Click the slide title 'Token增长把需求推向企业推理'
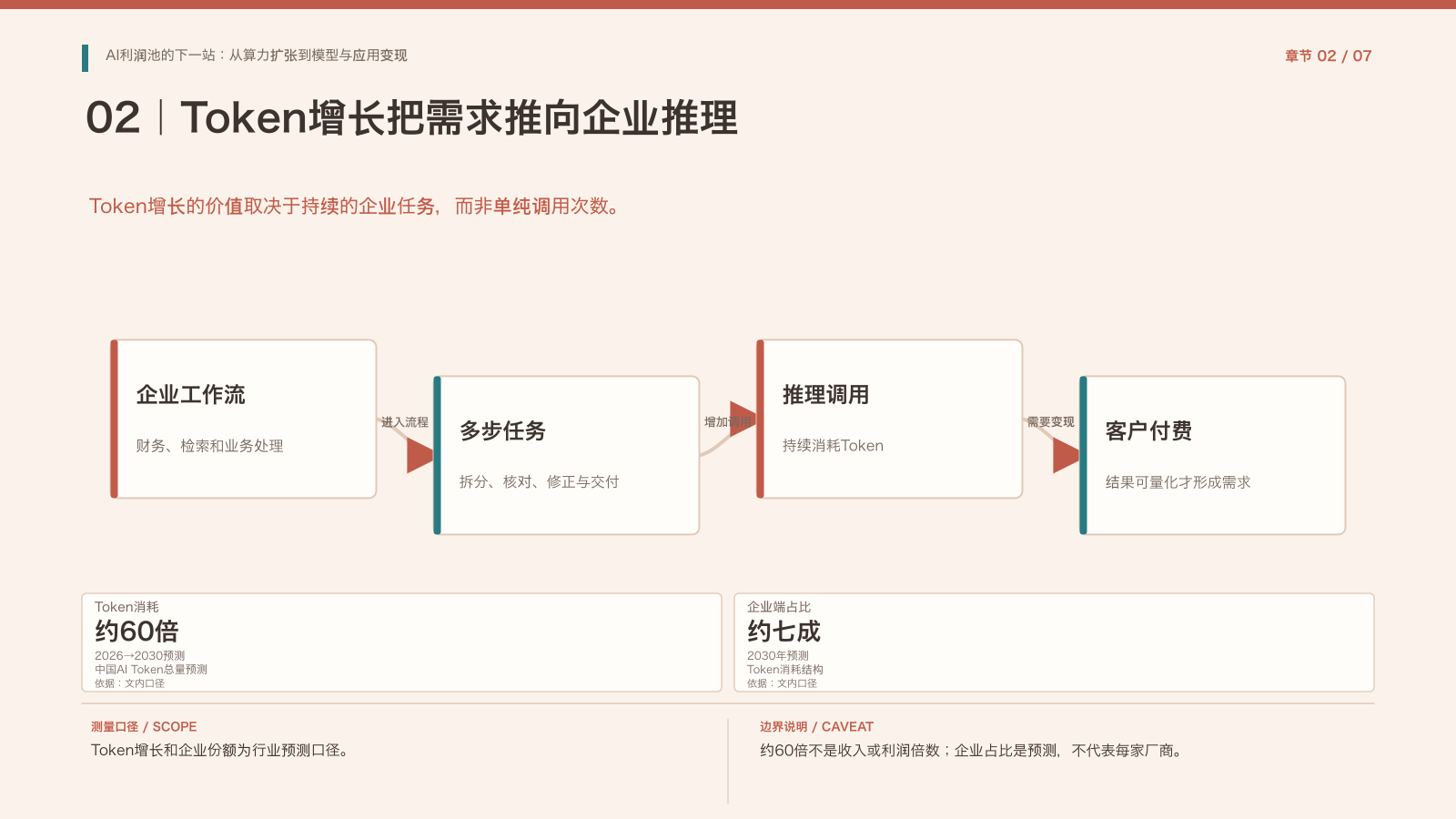 click(460, 118)
